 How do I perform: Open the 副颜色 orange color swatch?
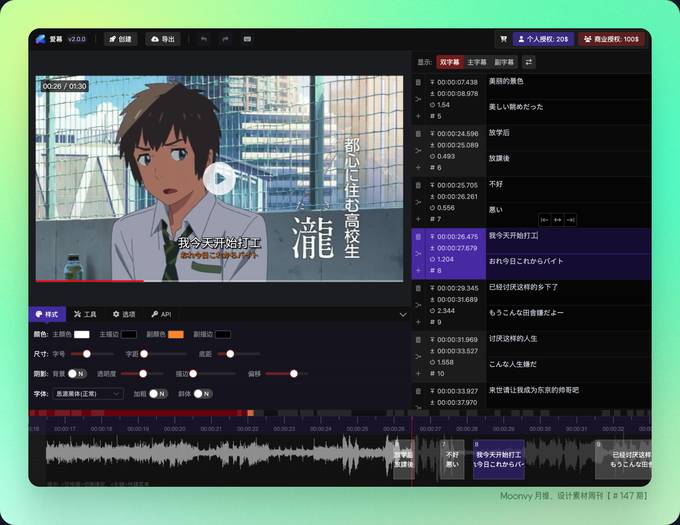click(x=176, y=335)
